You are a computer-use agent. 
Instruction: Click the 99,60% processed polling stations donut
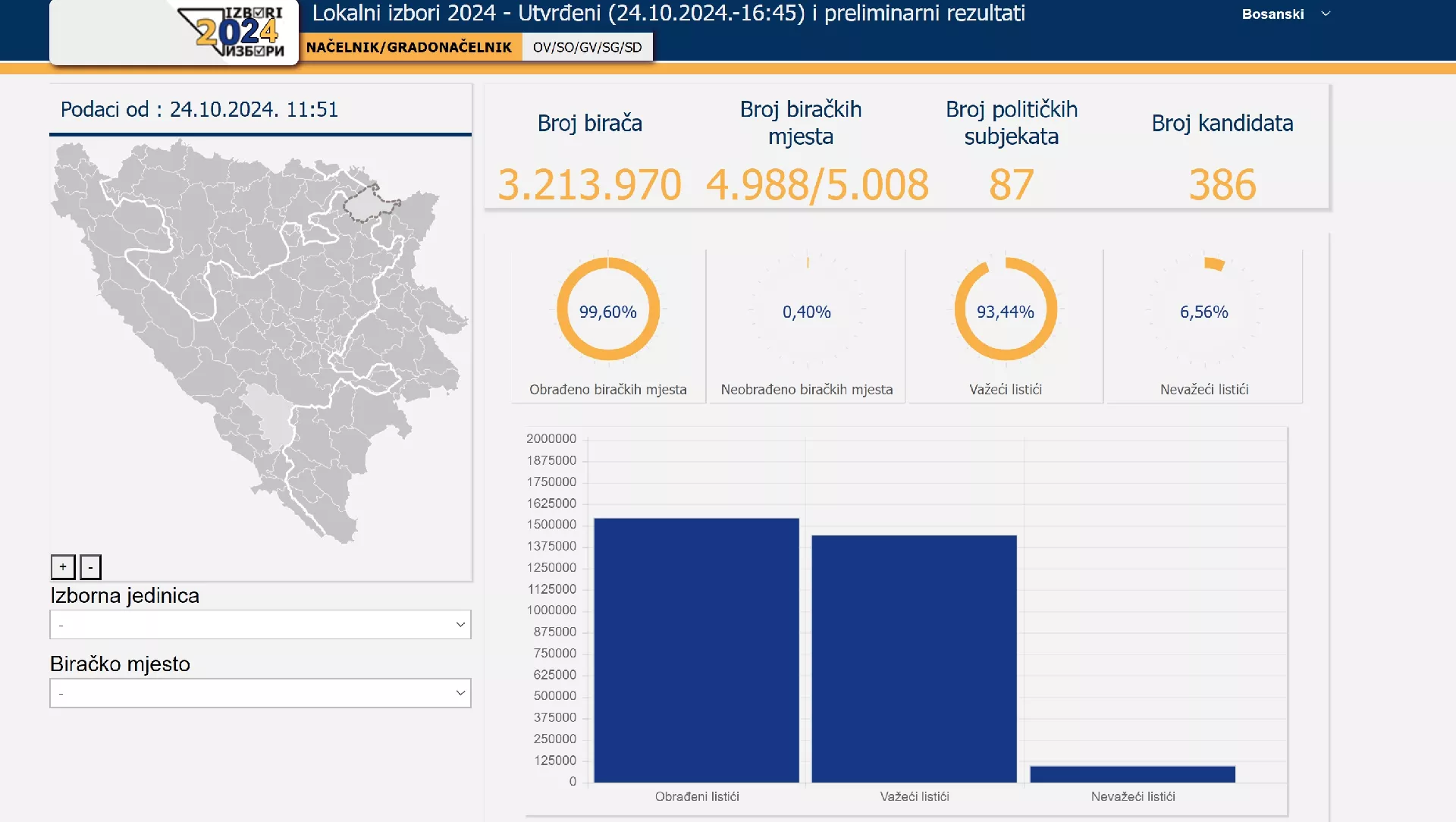coord(607,310)
